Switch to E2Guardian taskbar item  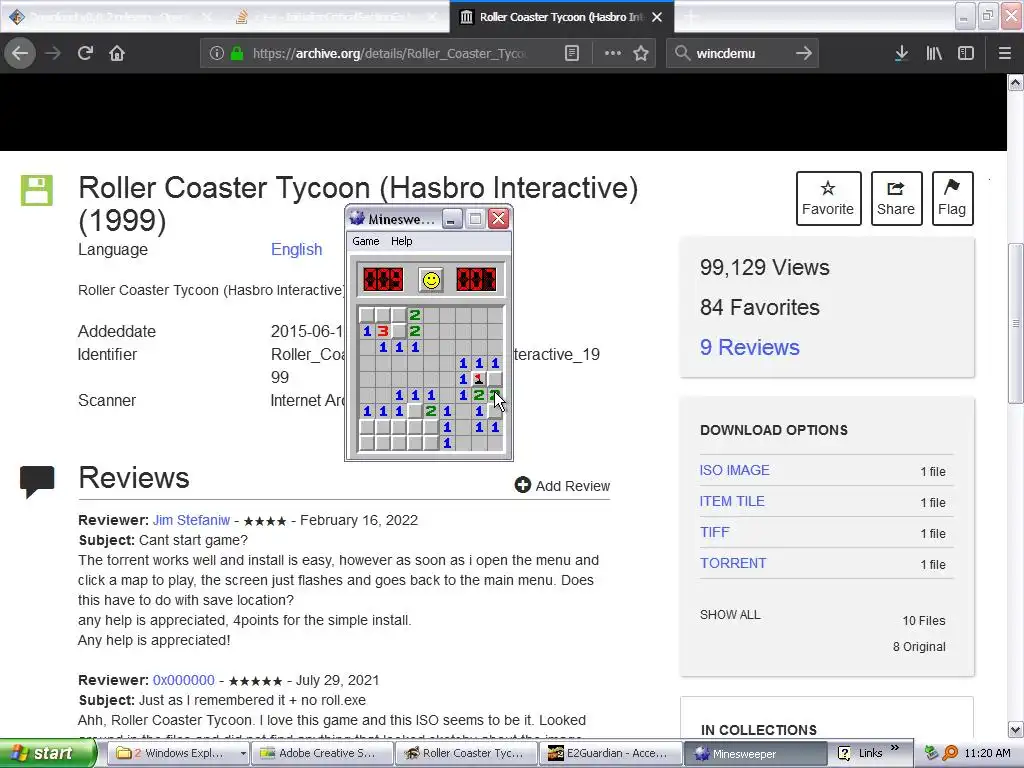click(x=610, y=753)
